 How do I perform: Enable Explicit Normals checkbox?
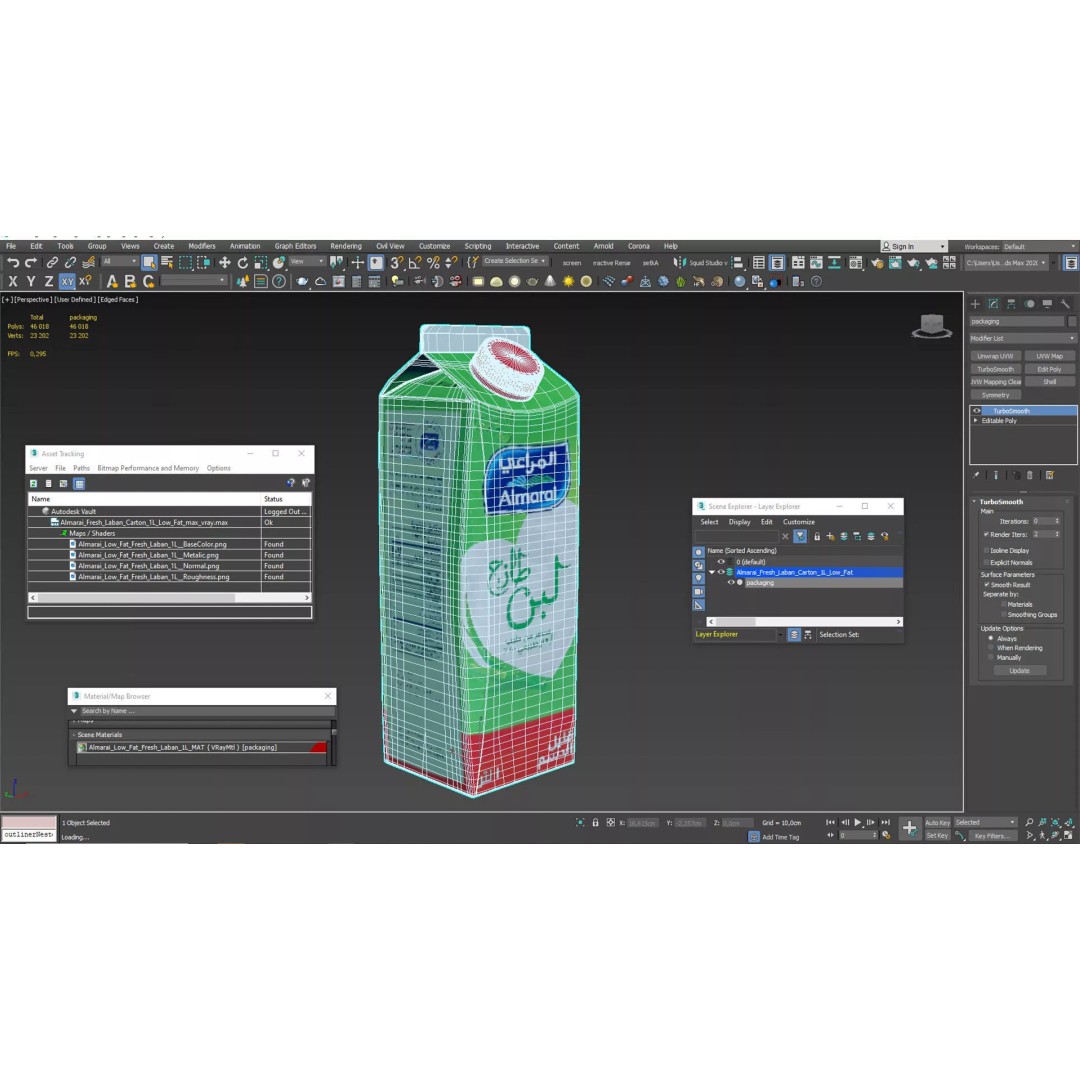[986, 563]
